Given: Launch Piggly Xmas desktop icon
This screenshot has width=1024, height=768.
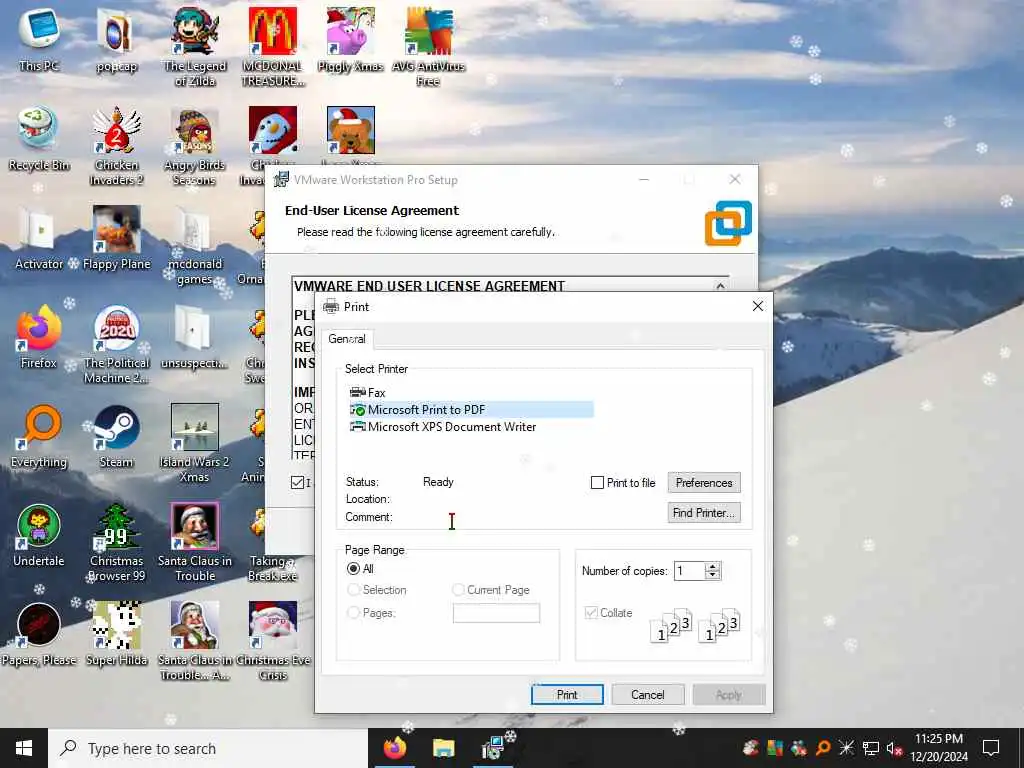Looking at the screenshot, I should tap(351, 39).
